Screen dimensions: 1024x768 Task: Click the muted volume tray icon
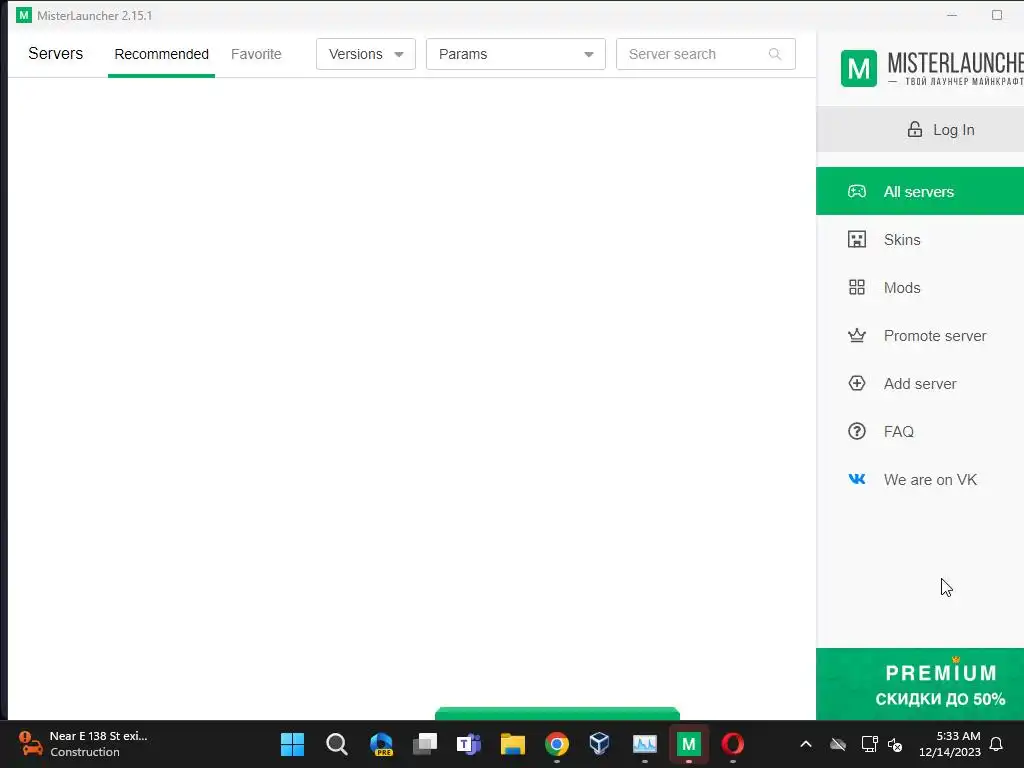[x=895, y=744]
